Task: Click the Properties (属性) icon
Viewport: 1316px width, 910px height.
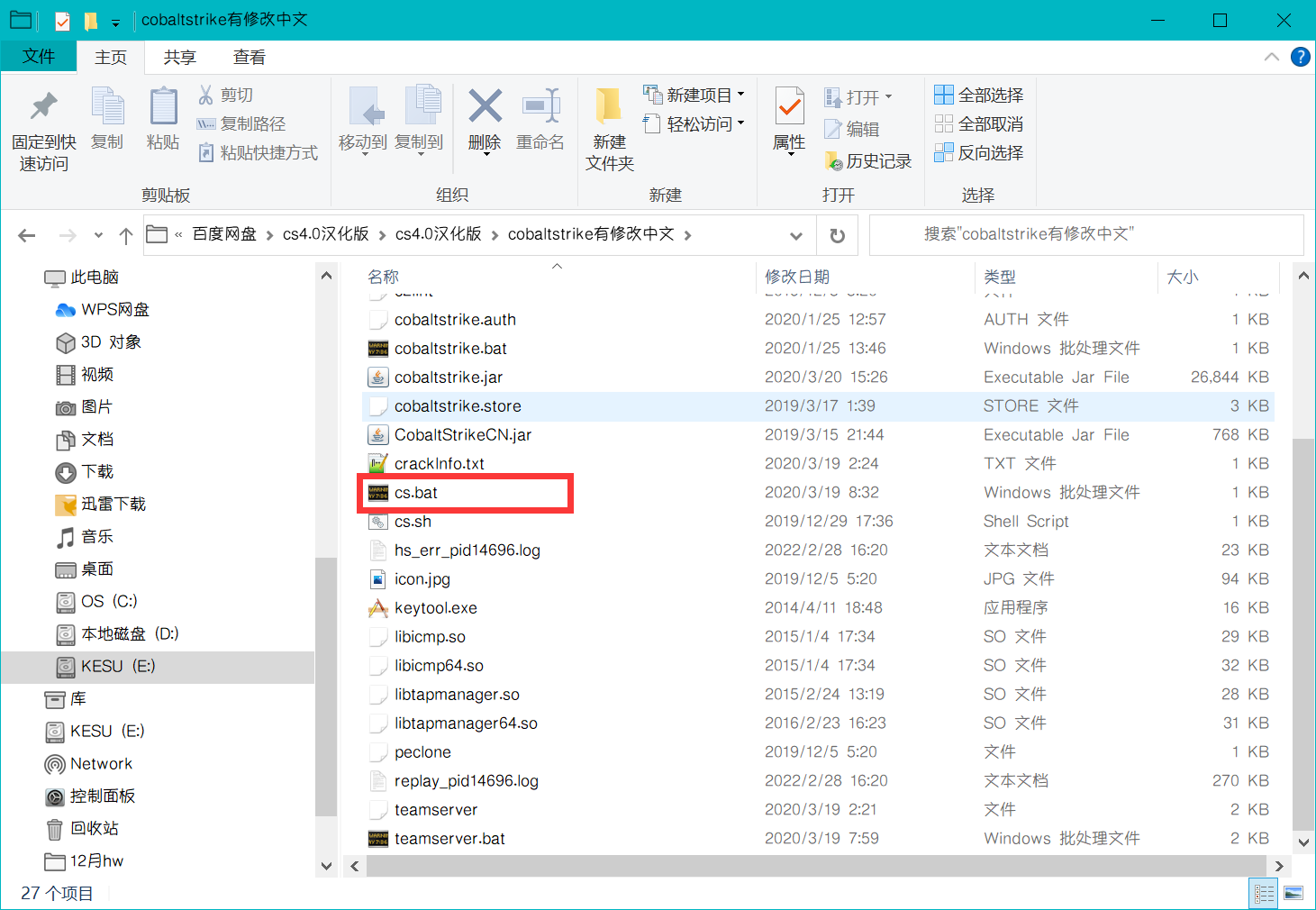Action: (x=790, y=107)
